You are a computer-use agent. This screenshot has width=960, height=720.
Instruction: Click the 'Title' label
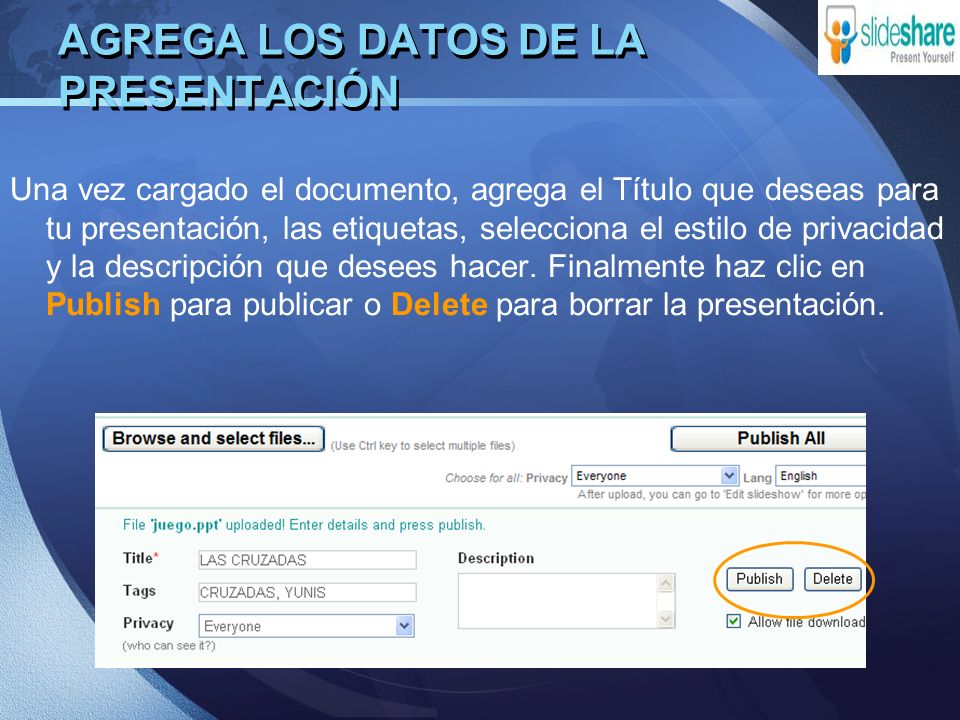pyautogui.click(x=141, y=558)
